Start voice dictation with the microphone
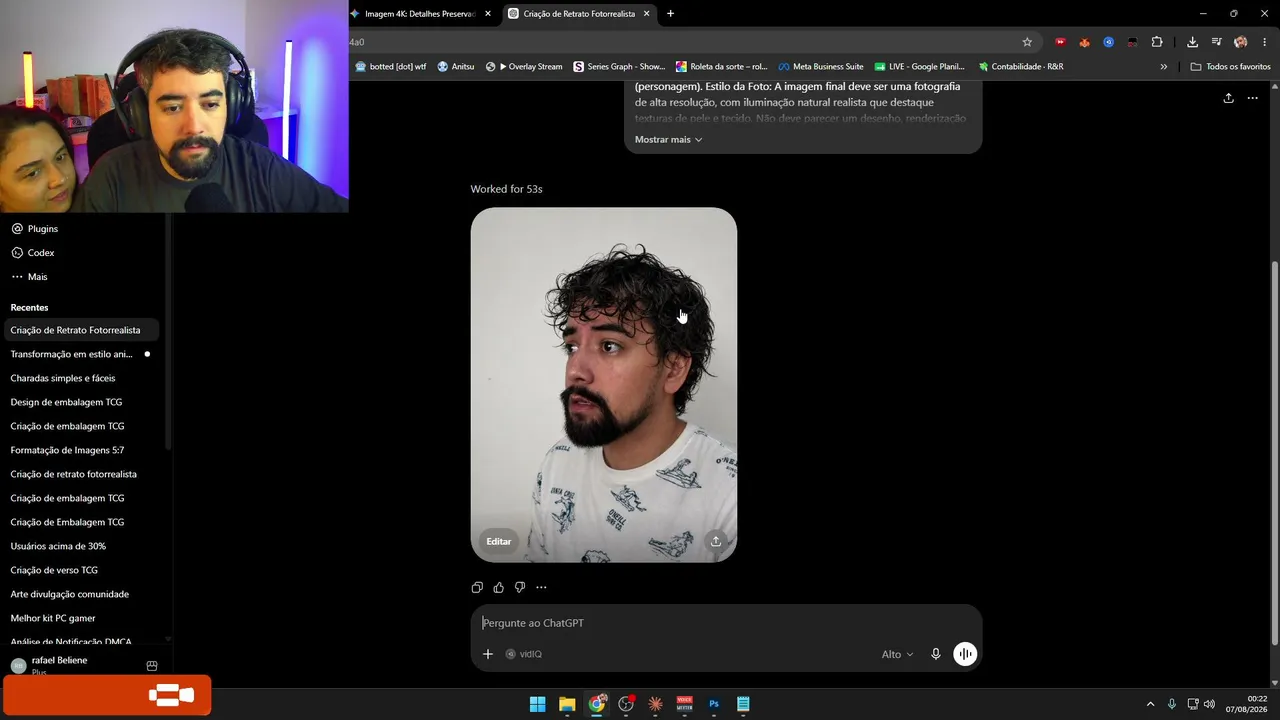Screen dimensions: 1280x720 pos(936,654)
